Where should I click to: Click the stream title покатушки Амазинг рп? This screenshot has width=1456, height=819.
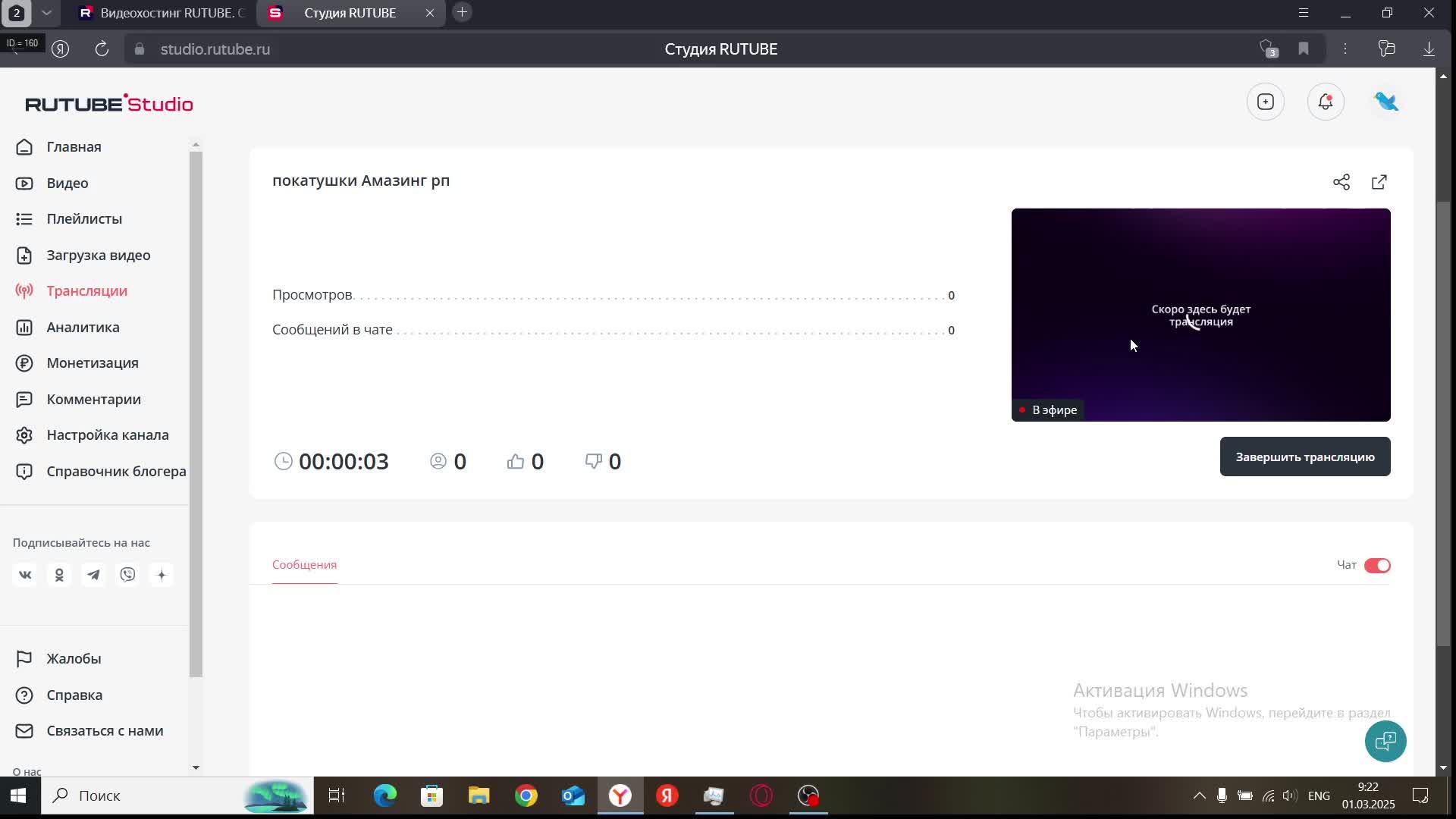coord(361,180)
